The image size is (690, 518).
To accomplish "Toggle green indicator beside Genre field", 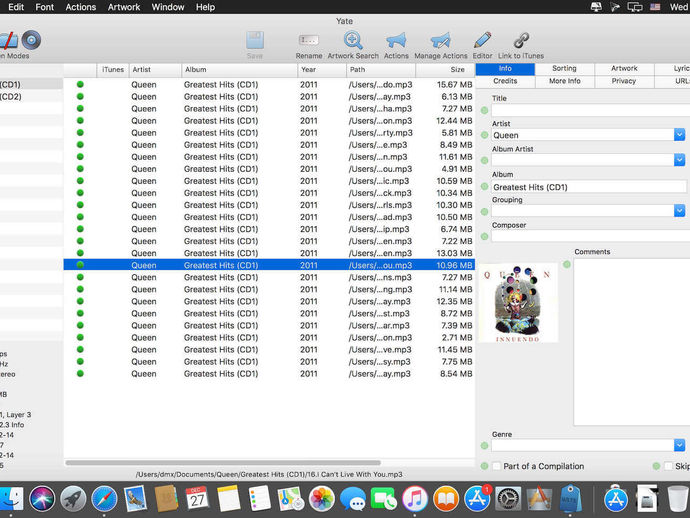I will pos(484,445).
